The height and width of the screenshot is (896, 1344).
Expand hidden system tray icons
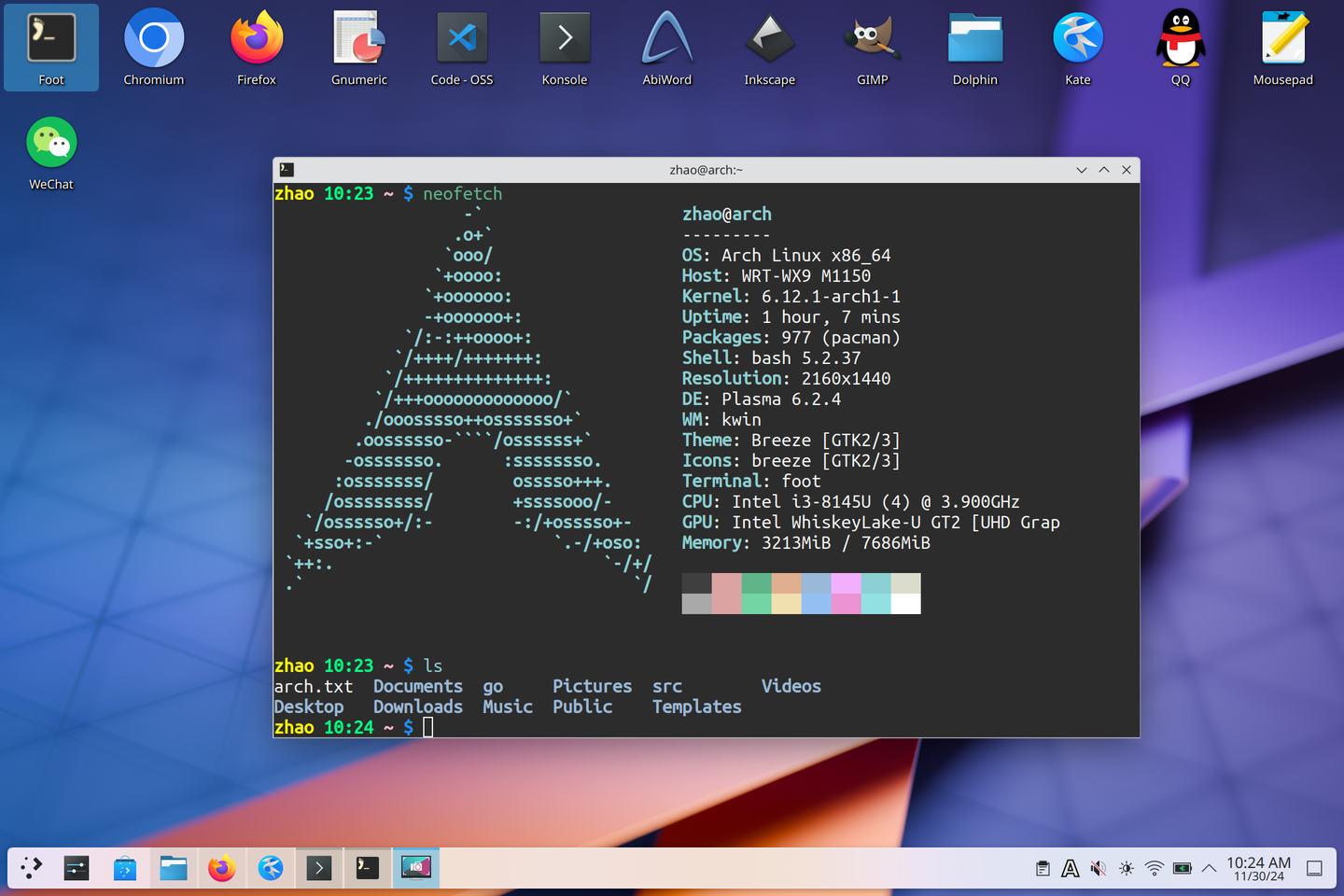pyautogui.click(x=1208, y=867)
